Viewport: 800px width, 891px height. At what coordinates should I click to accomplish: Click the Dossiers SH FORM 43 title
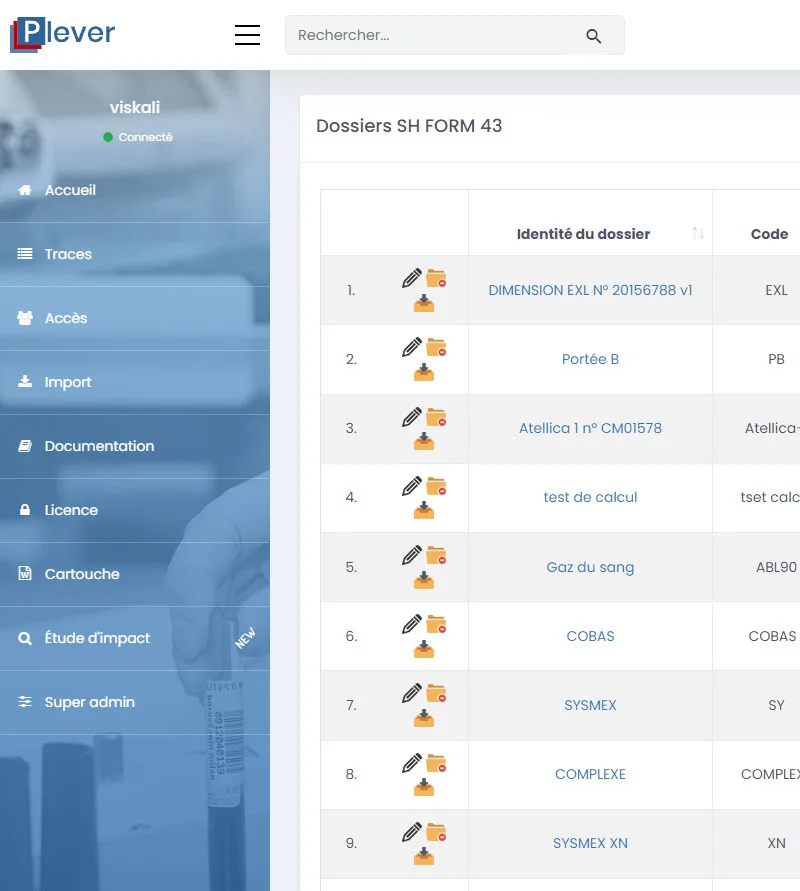409,126
